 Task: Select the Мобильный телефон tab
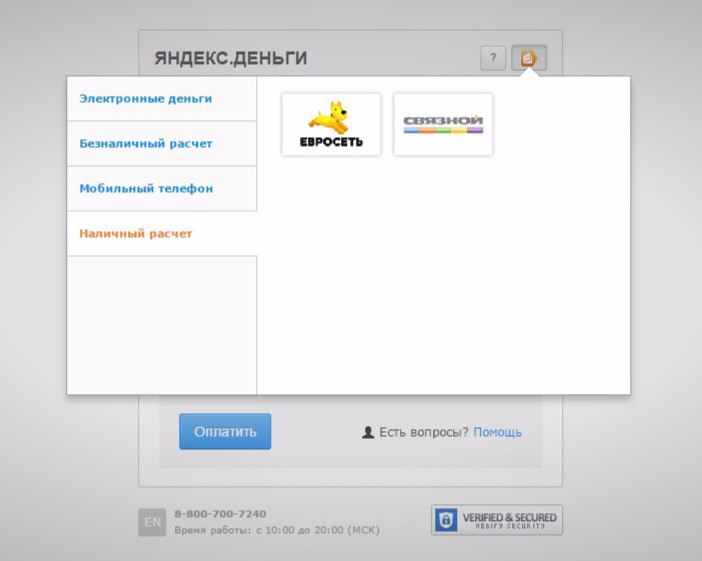[162, 188]
